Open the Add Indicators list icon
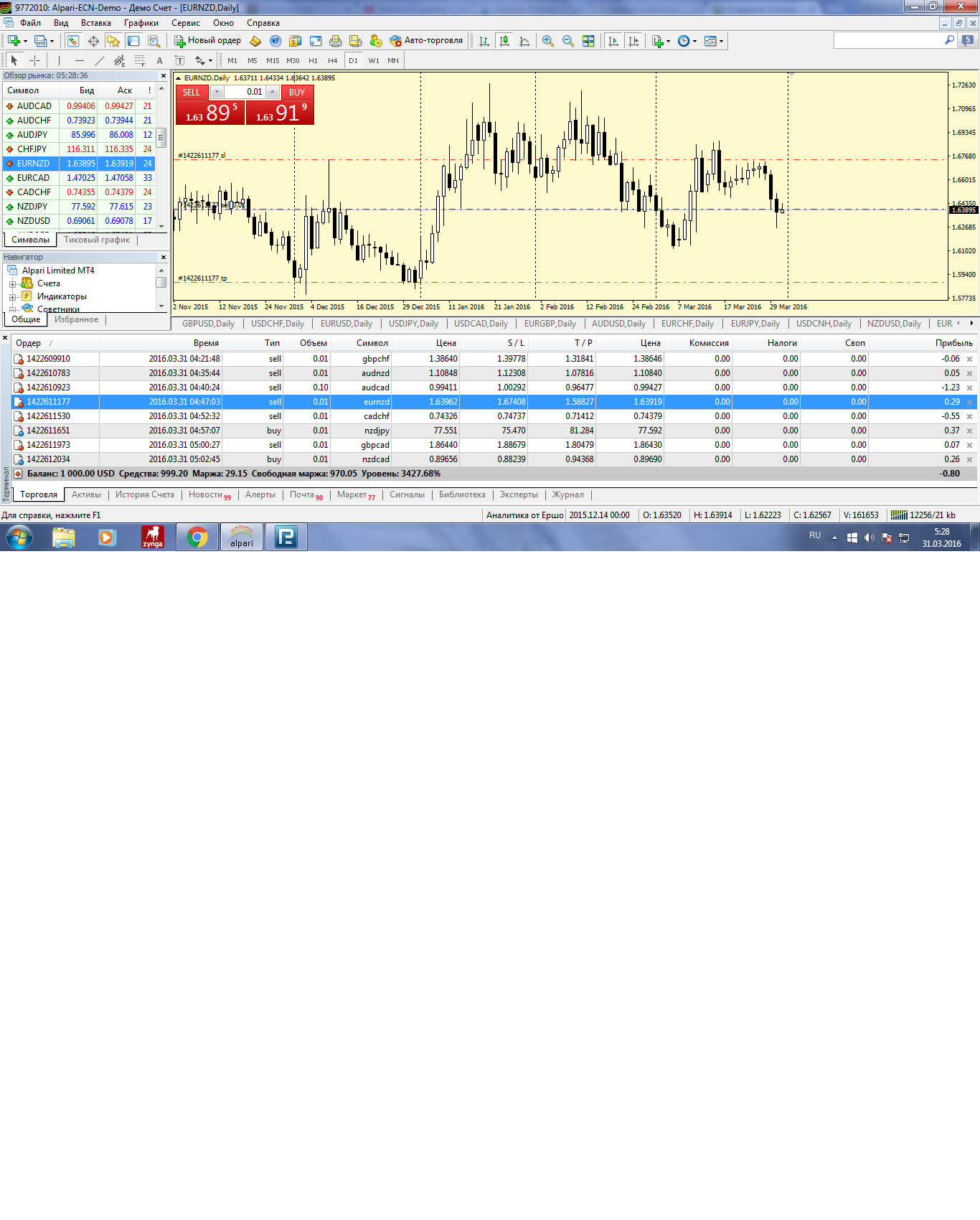The height and width of the screenshot is (1220, 980). [657, 41]
